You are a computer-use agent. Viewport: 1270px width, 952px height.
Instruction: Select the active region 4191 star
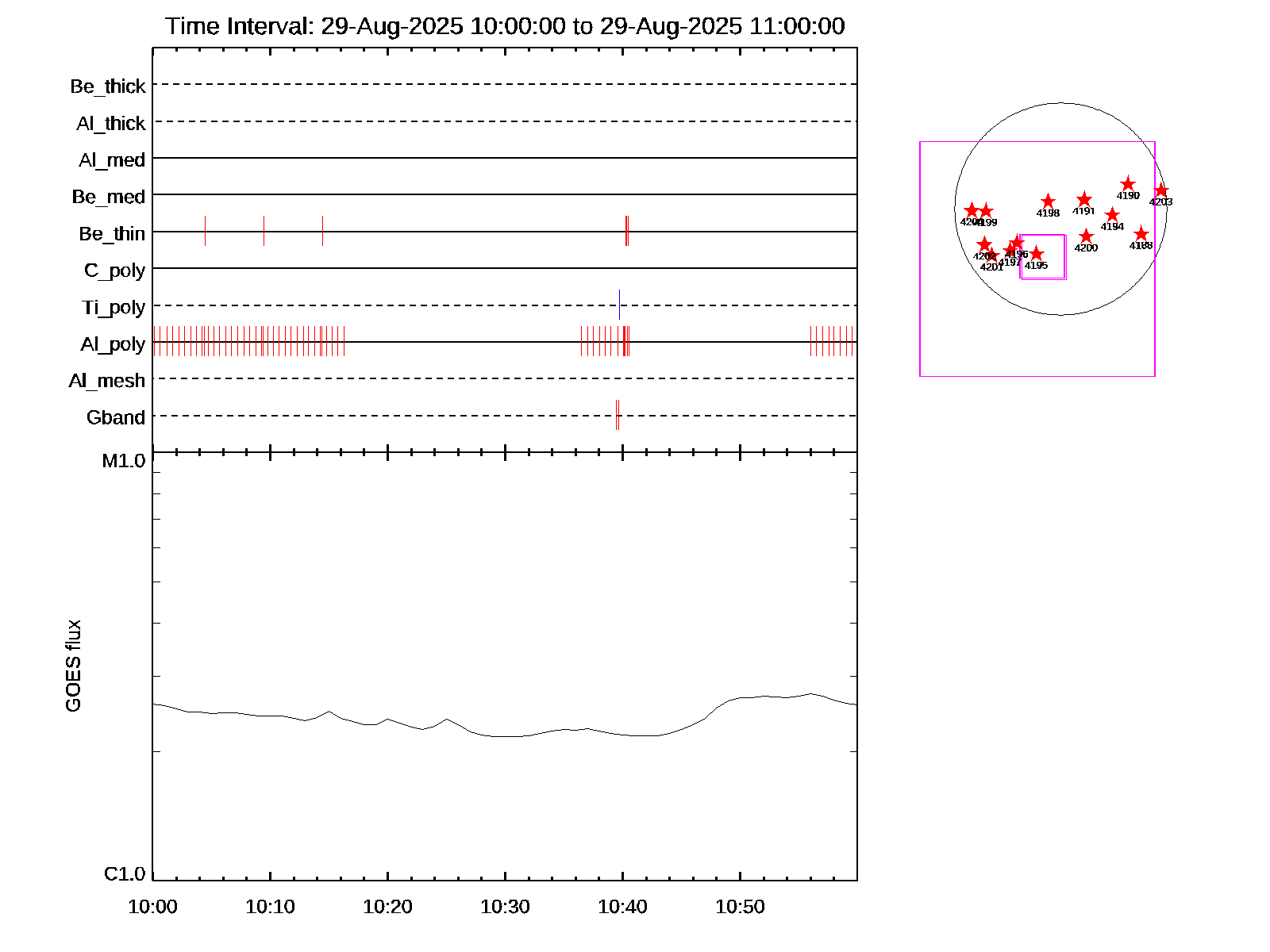point(1084,200)
